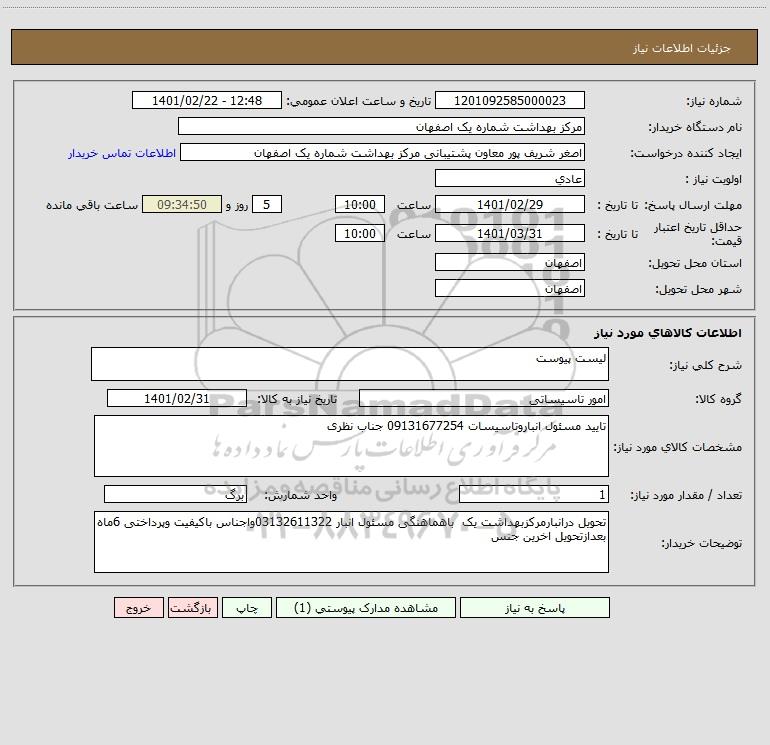Viewport: 770px width, 745px height.
Task: Select the شماره نیاز field 1201092585000023
Action: [x=510, y=100]
